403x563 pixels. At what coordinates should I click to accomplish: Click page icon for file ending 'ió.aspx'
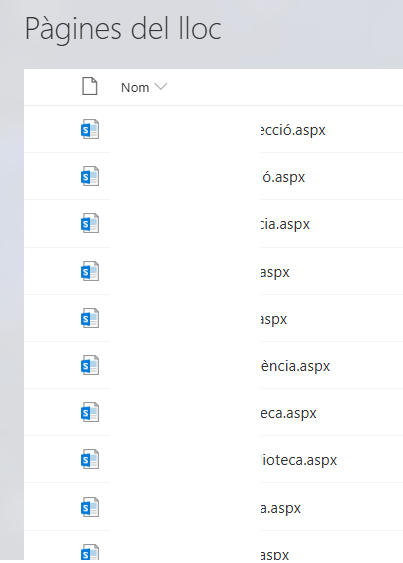click(x=90, y=176)
